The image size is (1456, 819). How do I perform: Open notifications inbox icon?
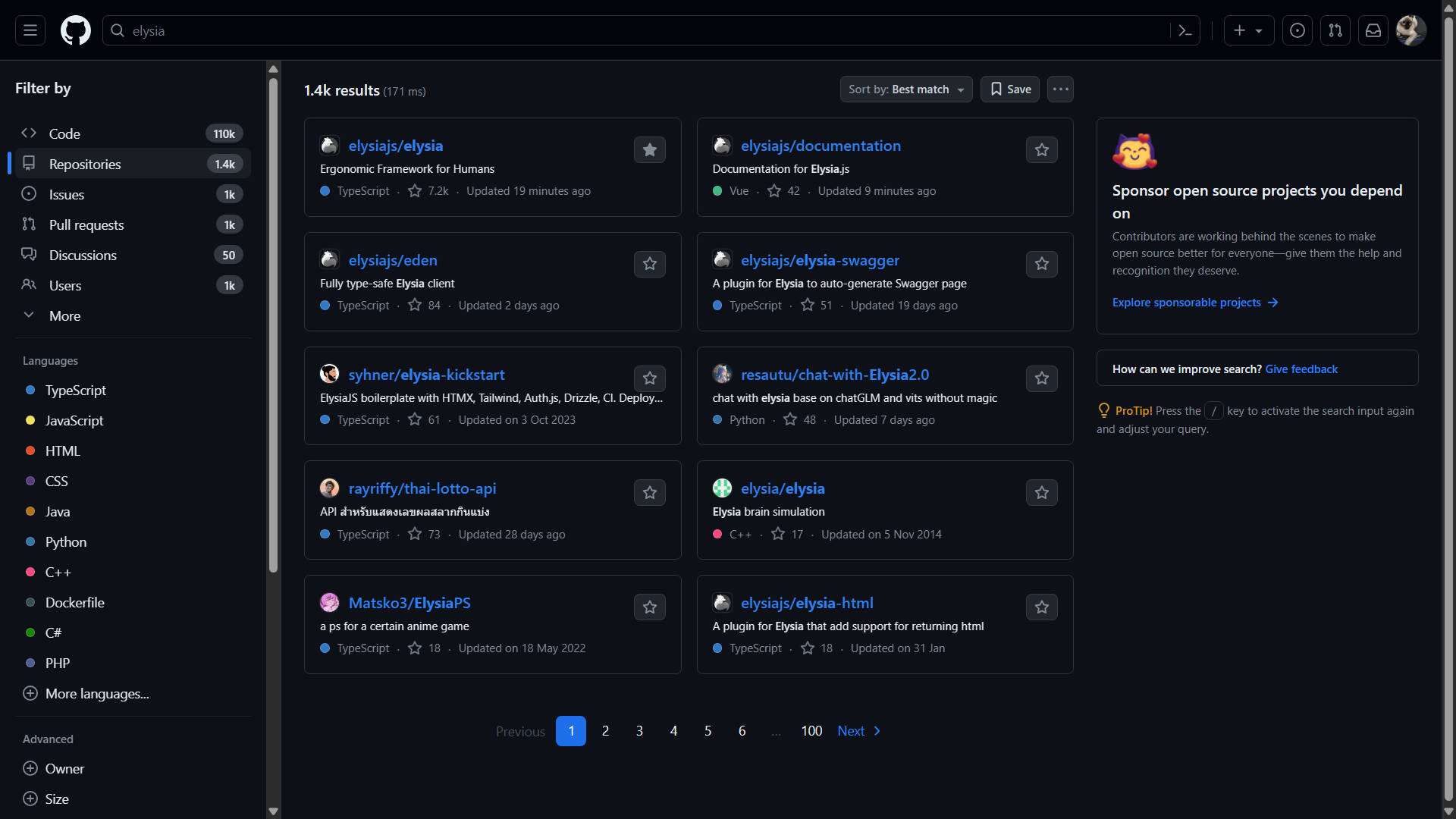[1373, 30]
